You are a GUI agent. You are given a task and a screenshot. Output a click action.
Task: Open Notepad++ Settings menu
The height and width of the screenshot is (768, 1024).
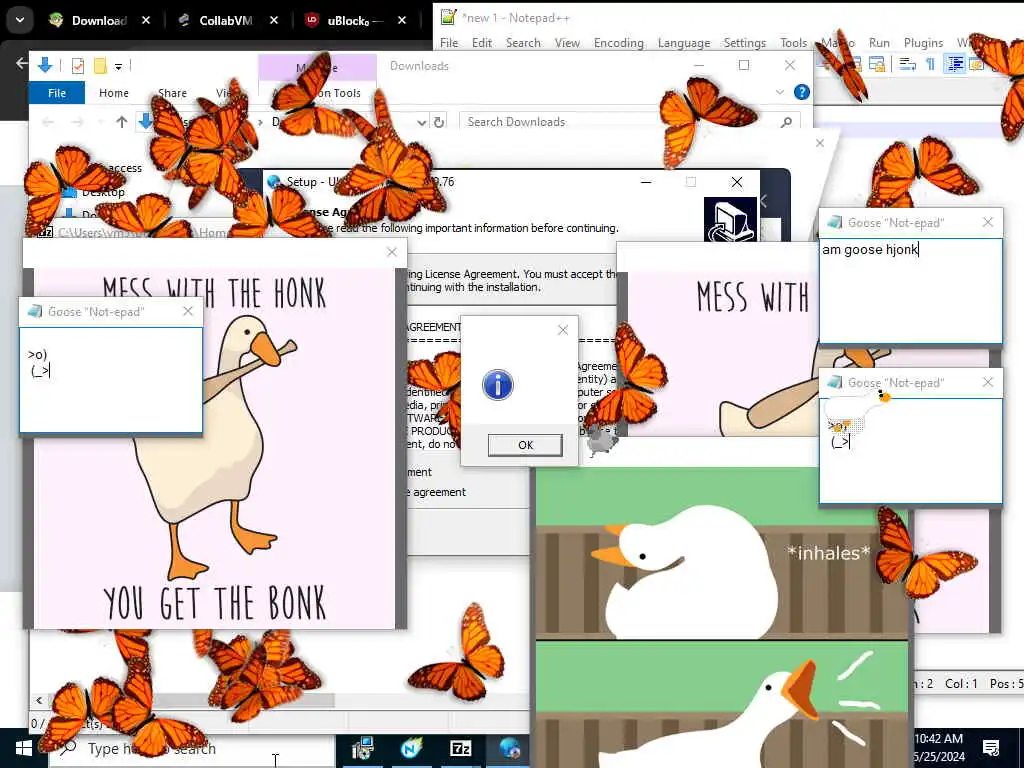[x=744, y=42]
